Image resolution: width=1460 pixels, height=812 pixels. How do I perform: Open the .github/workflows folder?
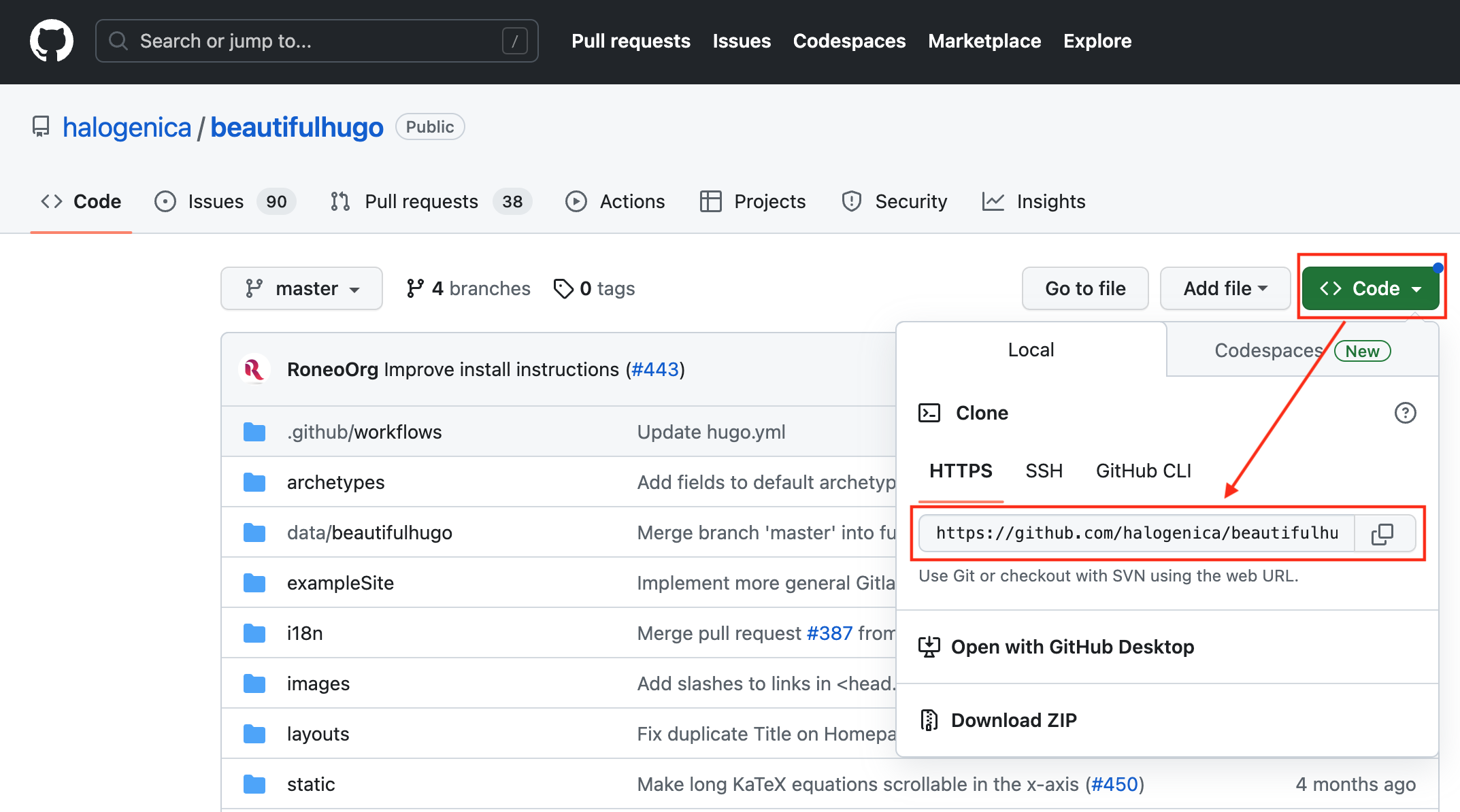point(365,432)
